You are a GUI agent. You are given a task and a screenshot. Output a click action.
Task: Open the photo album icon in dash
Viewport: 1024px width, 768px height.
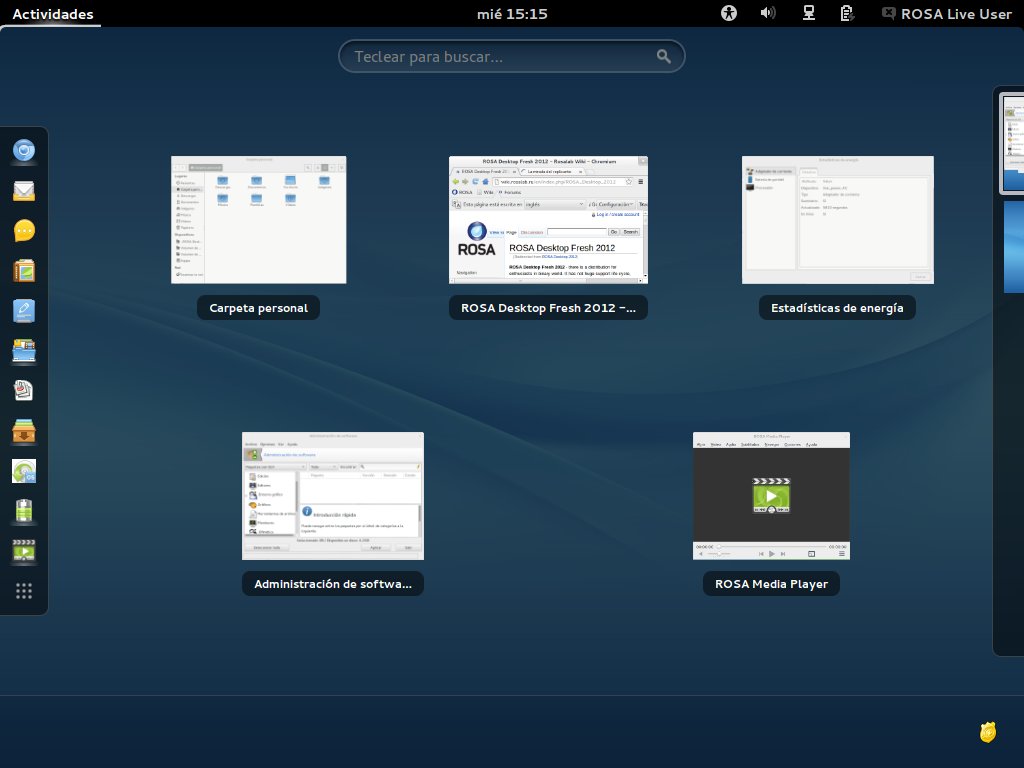click(x=24, y=271)
